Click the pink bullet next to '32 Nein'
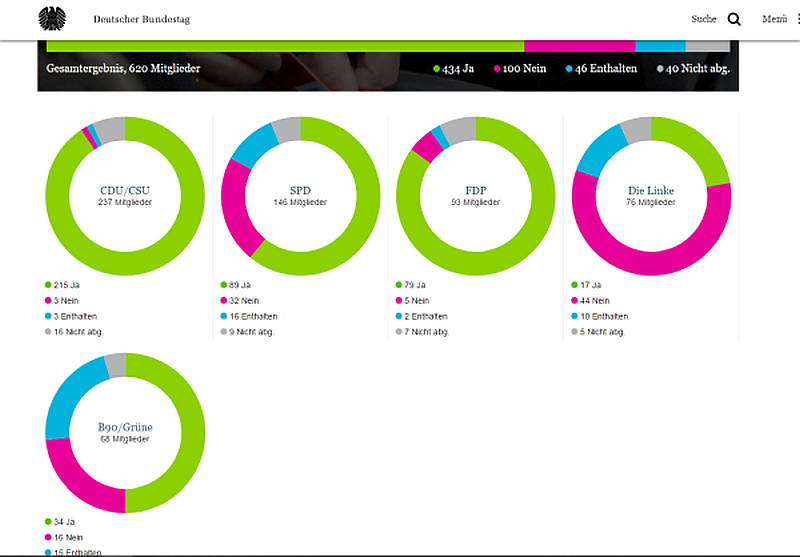This screenshot has width=800, height=557. 223,300
